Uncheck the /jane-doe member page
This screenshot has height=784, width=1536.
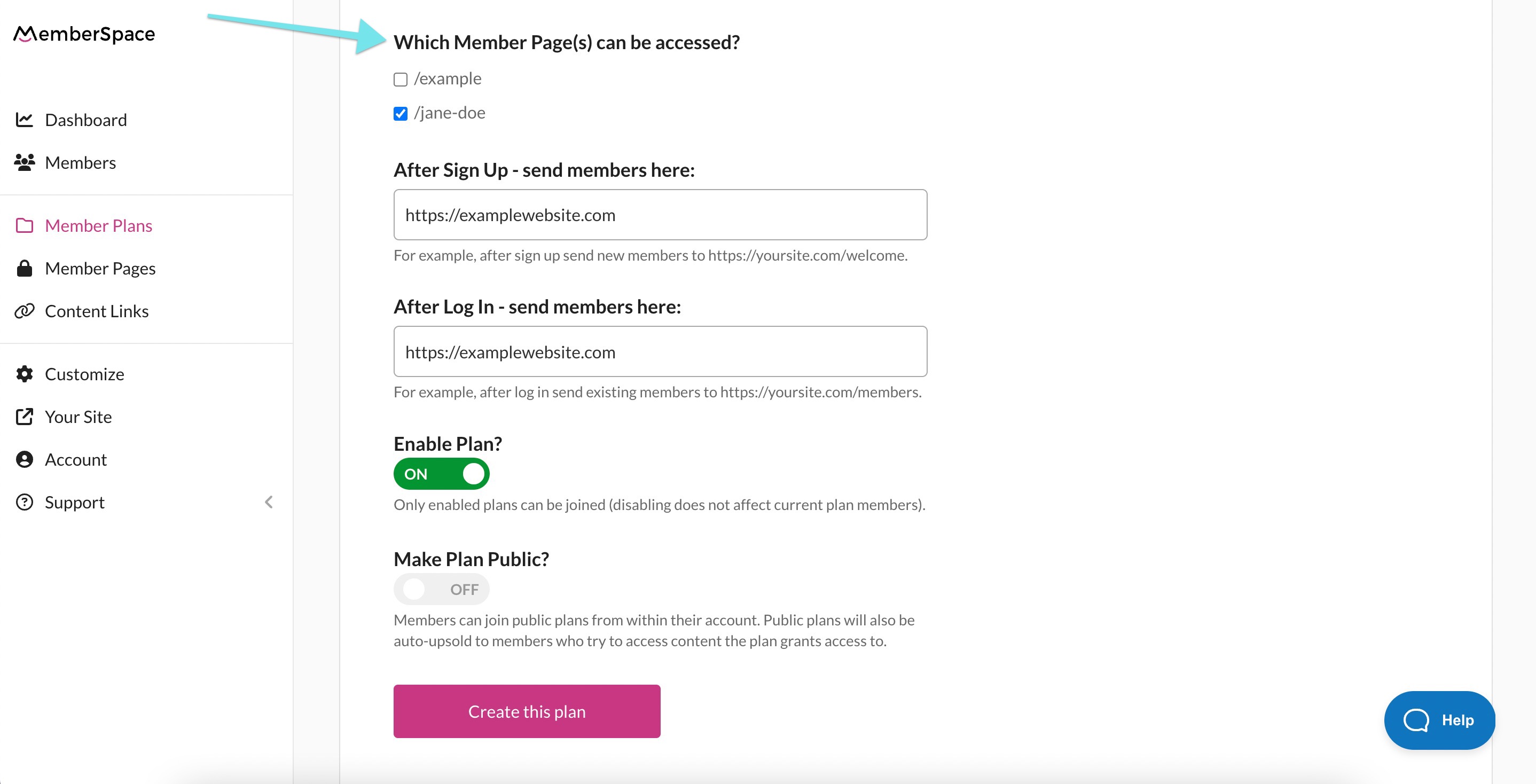pos(400,113)
